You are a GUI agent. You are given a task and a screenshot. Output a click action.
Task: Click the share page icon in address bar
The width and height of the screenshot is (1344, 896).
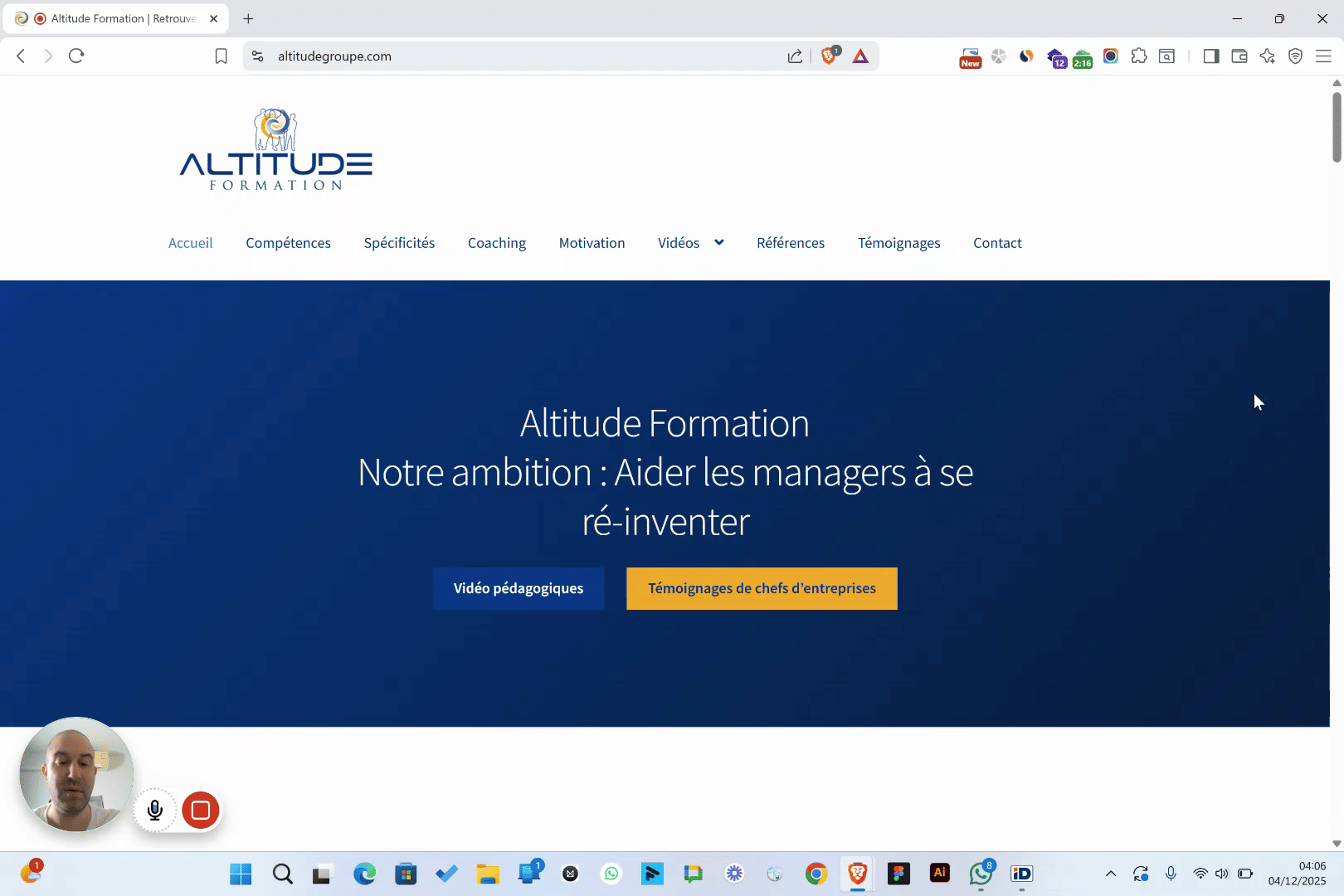[x=795, y=56]
